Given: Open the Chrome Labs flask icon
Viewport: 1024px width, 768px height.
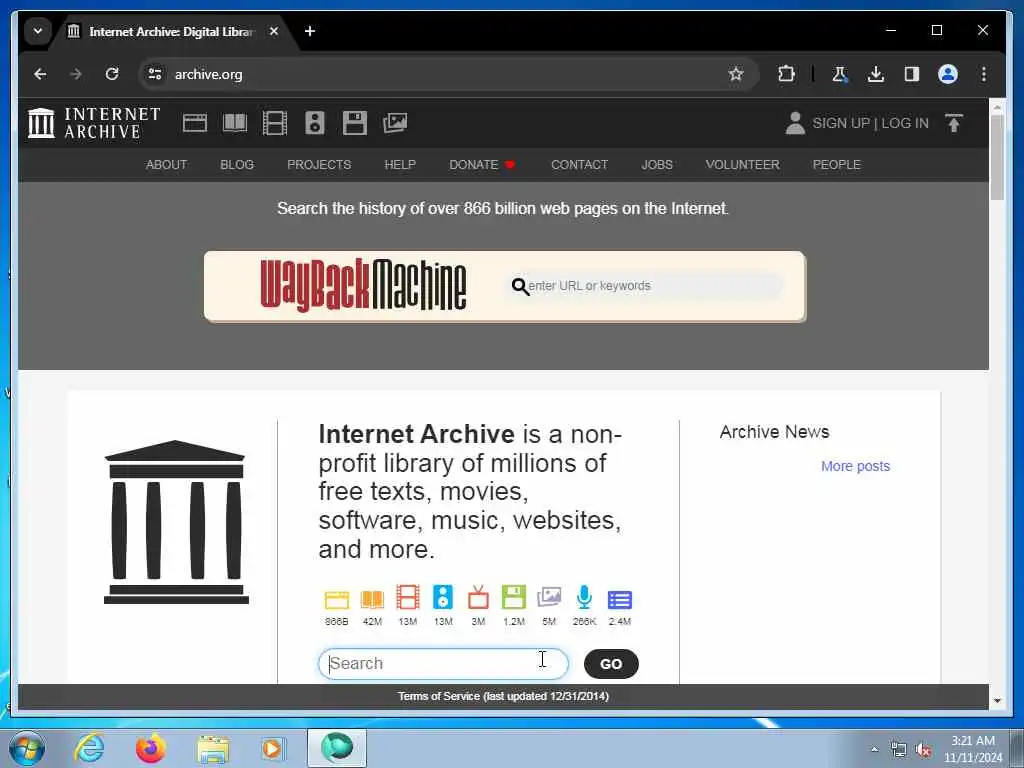Looking at the screenshot, I should [x=840, y=74].
